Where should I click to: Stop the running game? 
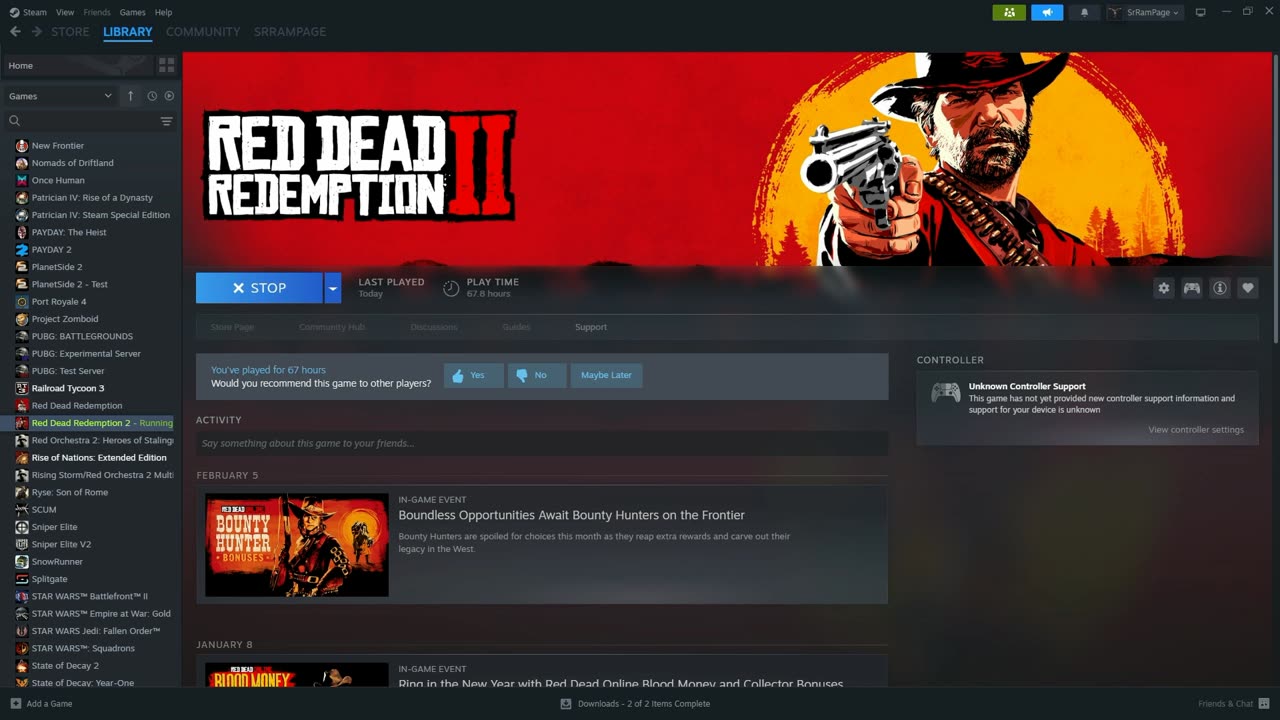259,288
